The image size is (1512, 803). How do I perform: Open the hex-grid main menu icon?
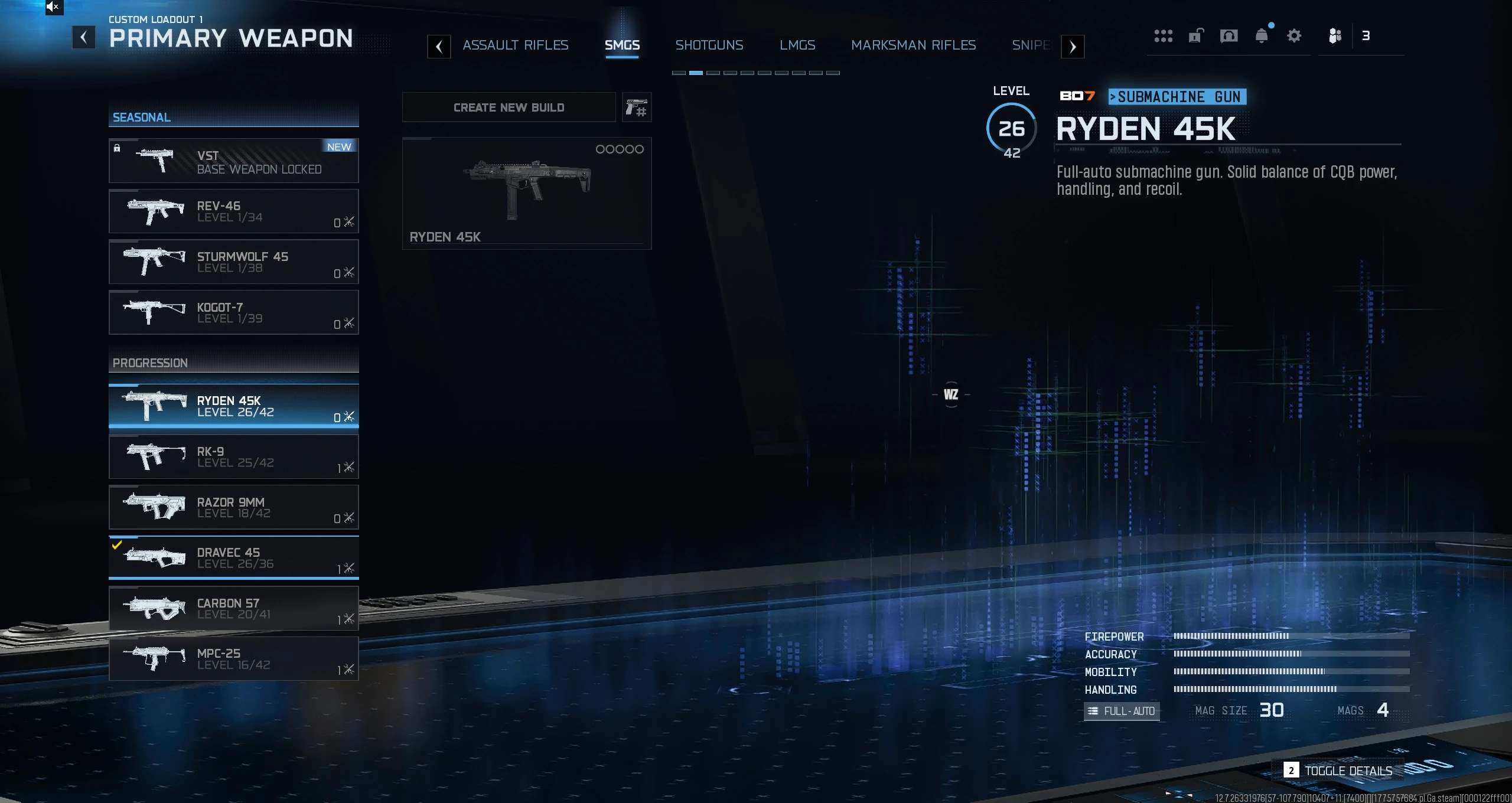coord(1163,36)
